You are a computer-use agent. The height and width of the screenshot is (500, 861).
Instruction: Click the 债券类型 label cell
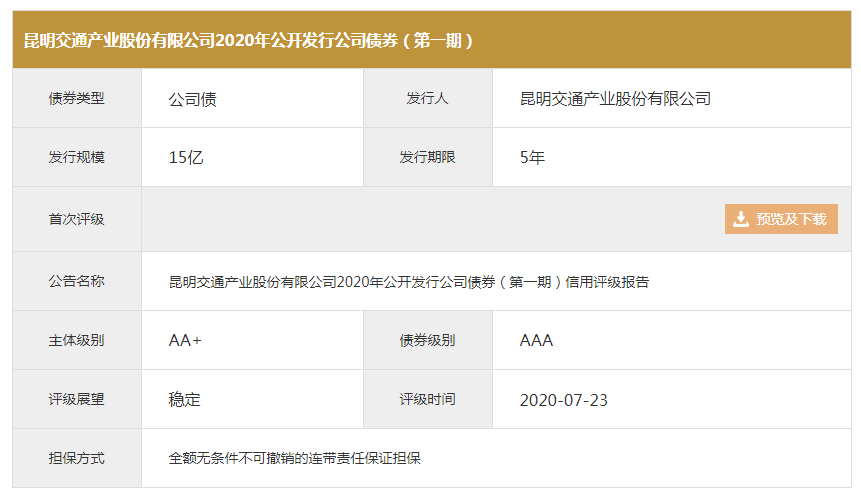(x=77, y=99)
